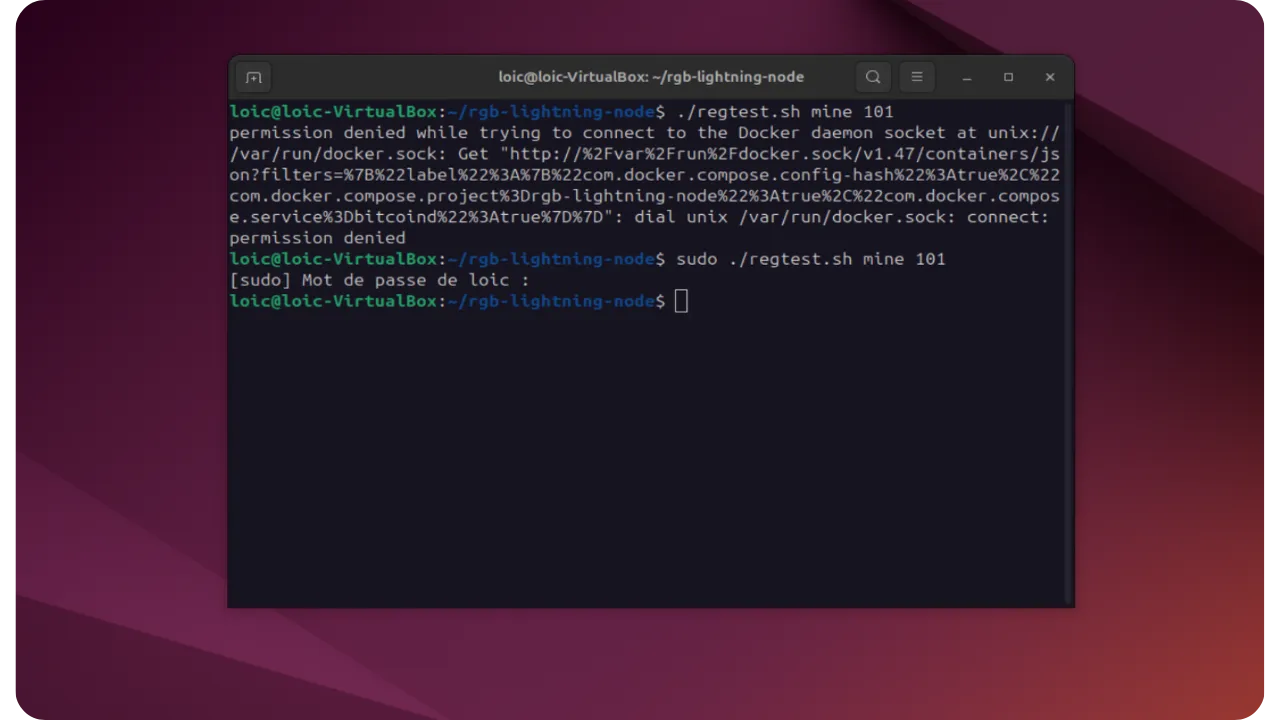Click the final "permission denied" line

[317, 238]
